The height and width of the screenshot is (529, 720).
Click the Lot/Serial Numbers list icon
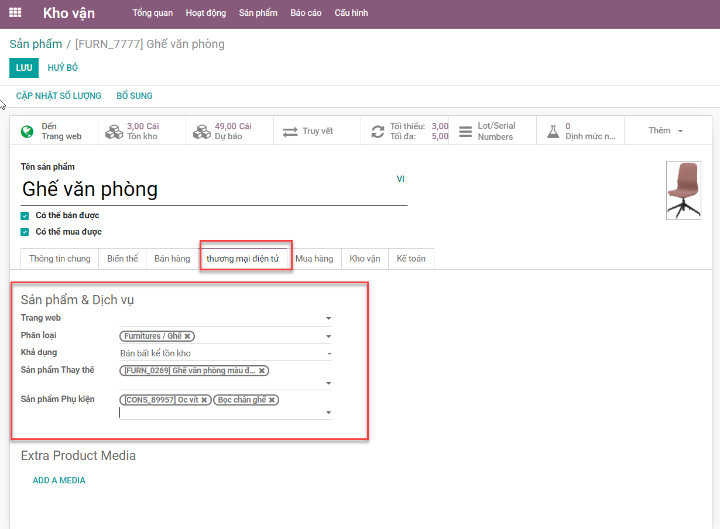465,132
